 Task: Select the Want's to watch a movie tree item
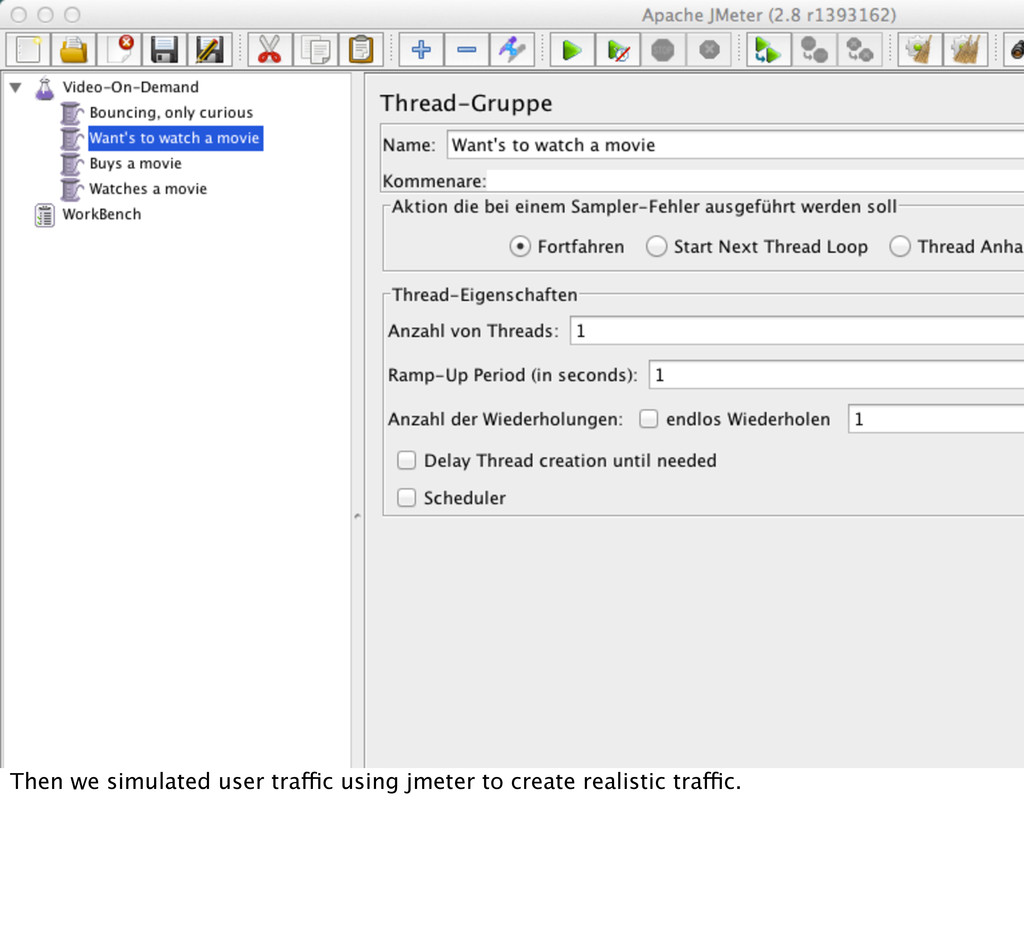pos(175,138)
